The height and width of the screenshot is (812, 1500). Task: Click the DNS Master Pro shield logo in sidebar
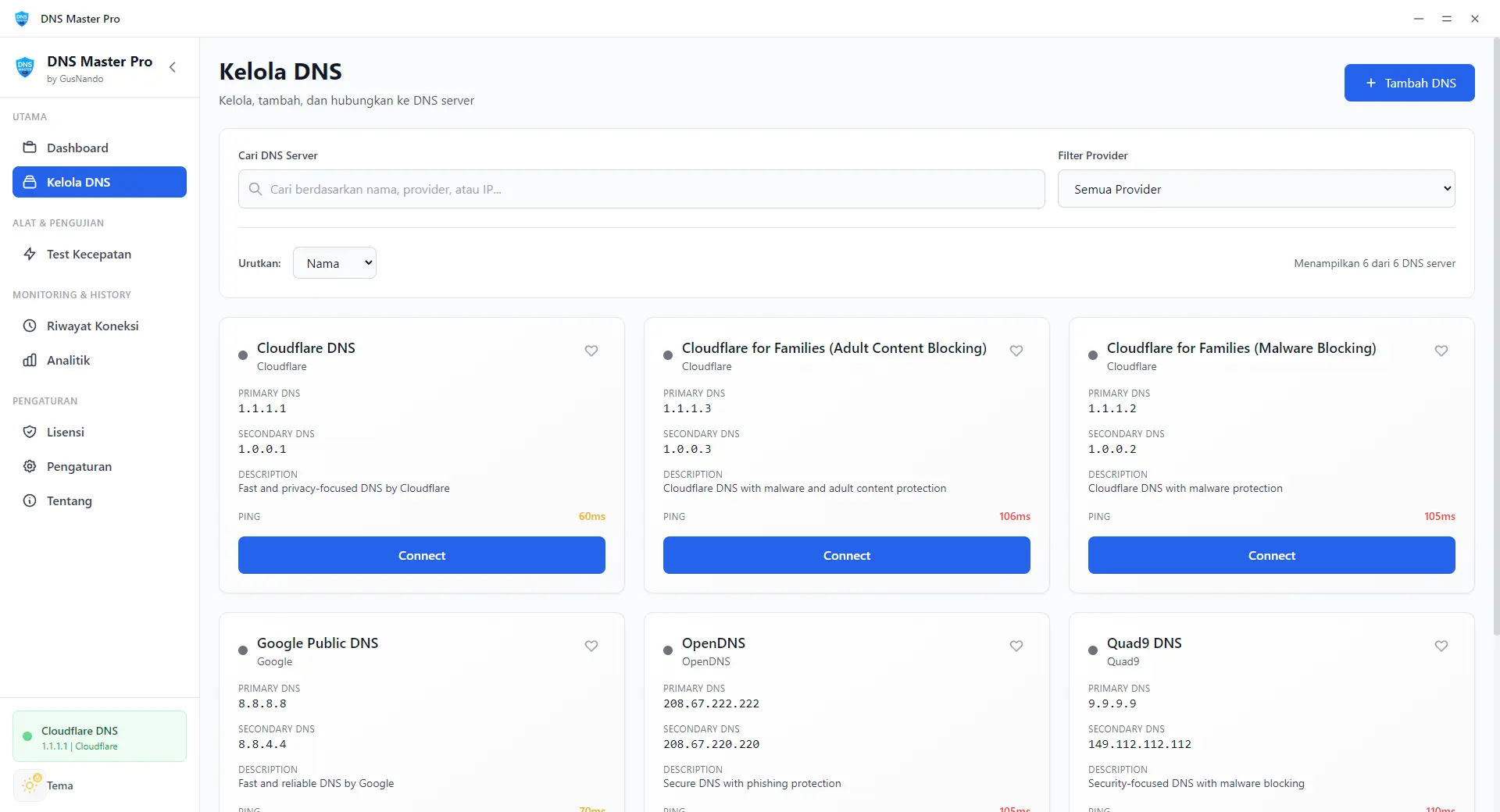25,68
